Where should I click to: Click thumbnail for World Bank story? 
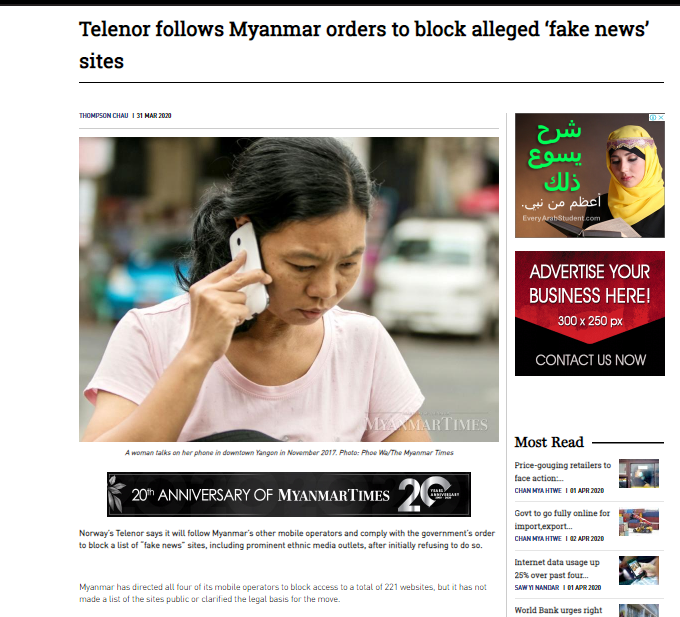(639, 610)
